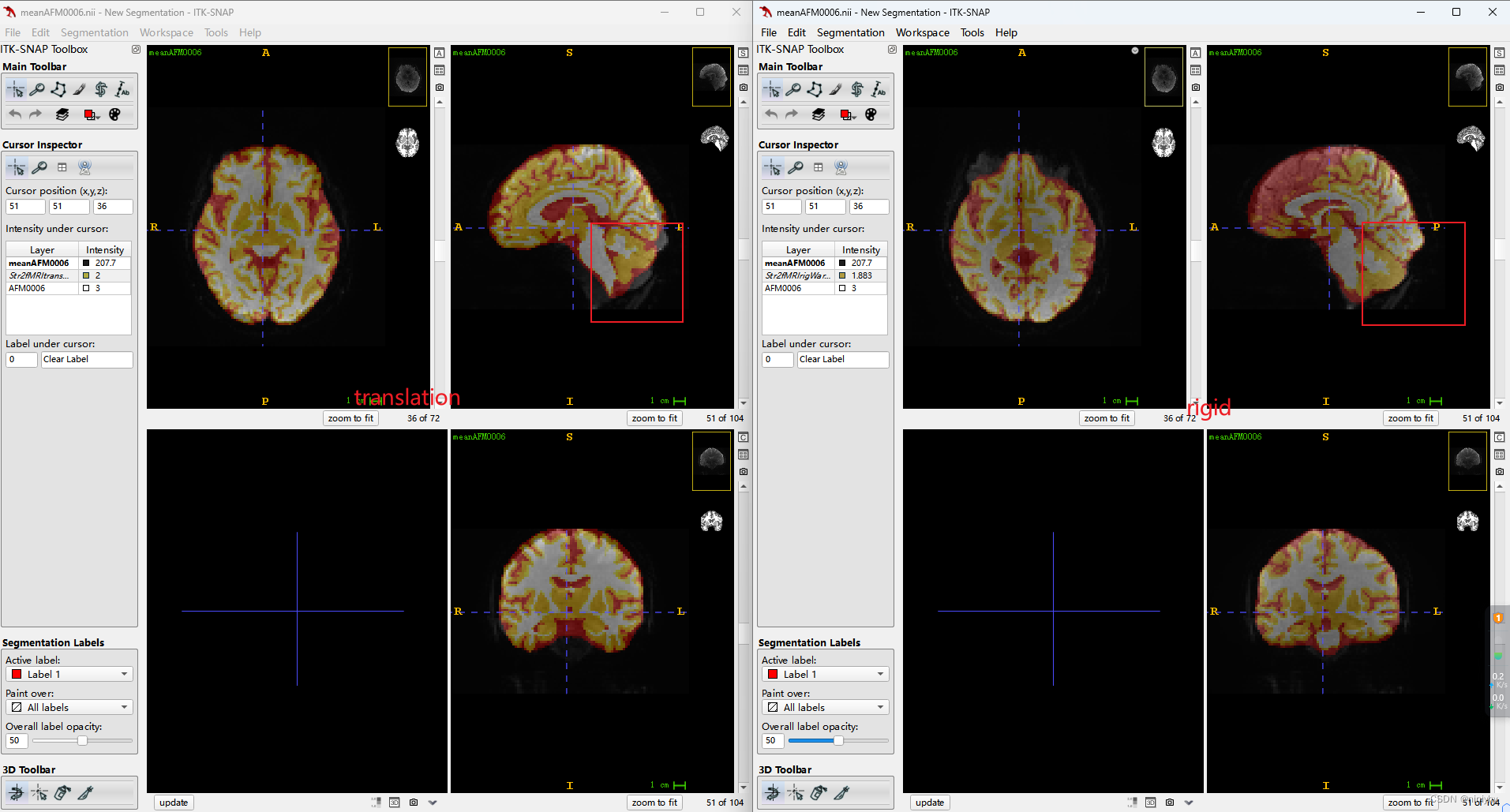Viewport: 1510px width, 812px height.
Task: Open Help menu in right window
Action: 1006,32
